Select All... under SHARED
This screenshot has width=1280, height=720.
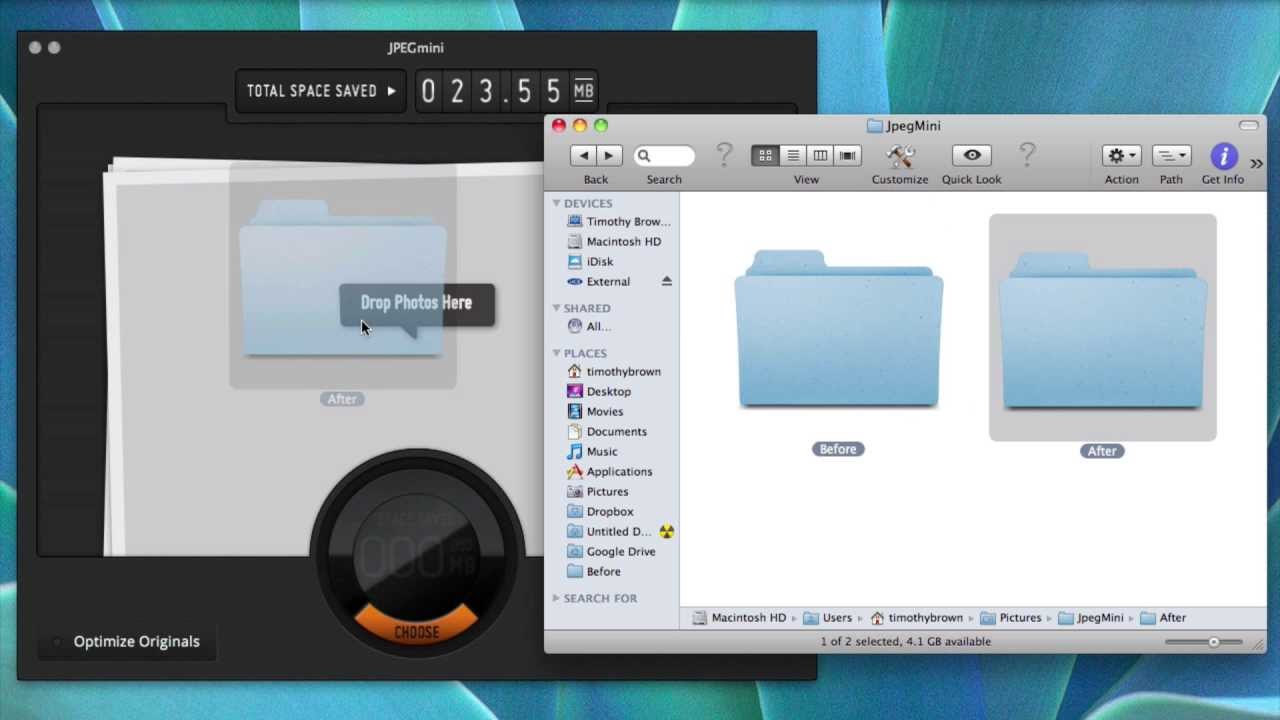(x=589, y=327)
